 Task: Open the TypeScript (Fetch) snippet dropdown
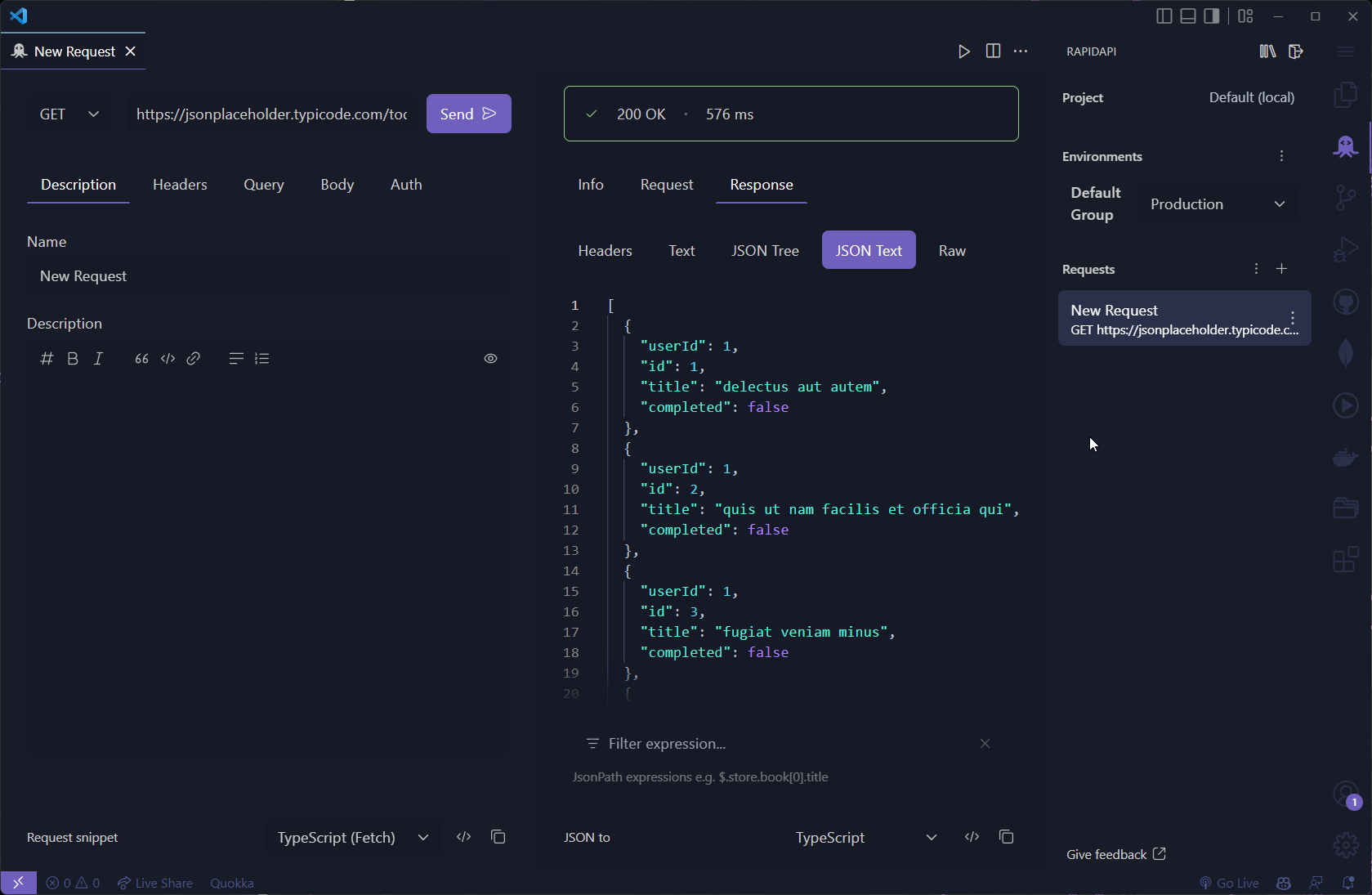click(353, 838)
